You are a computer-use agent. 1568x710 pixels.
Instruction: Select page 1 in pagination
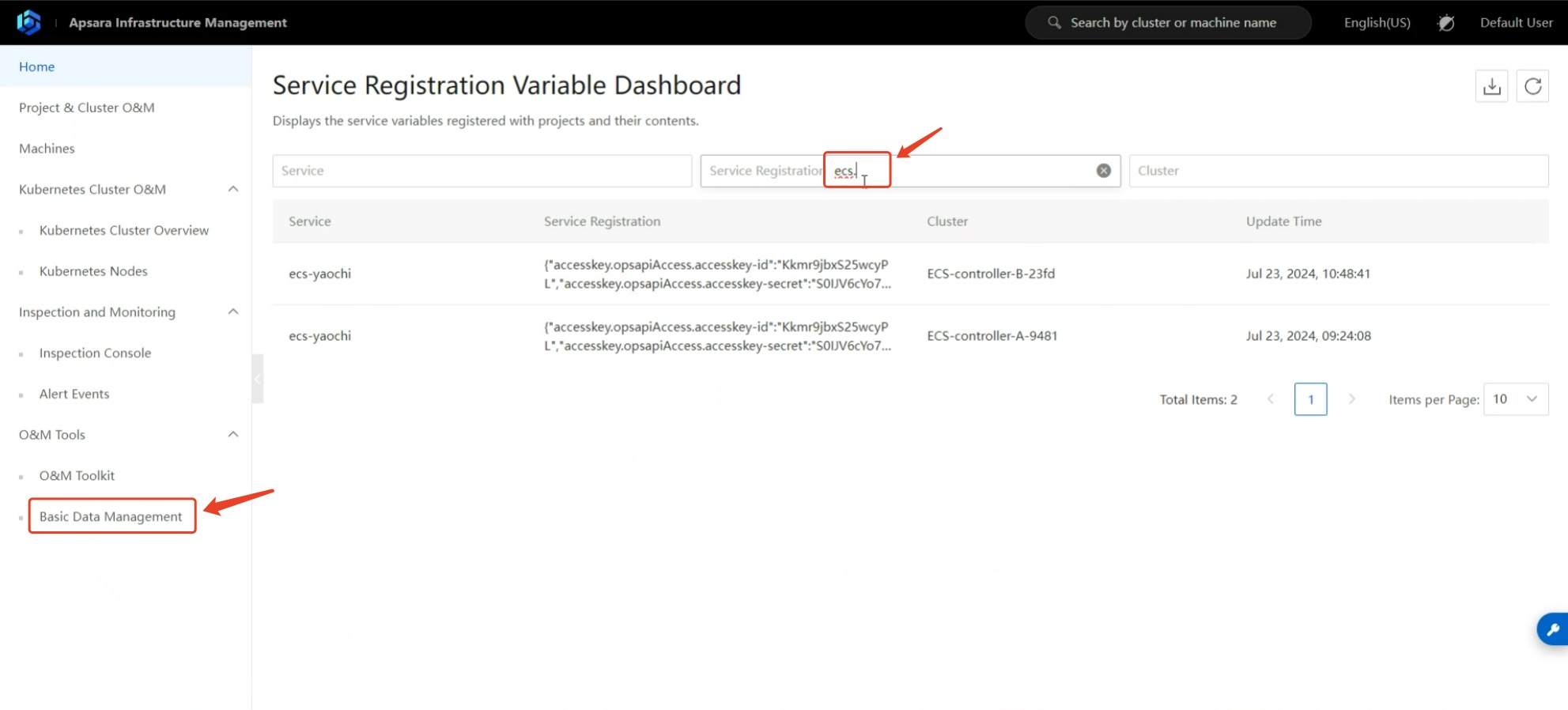(x=1310, y=399)
